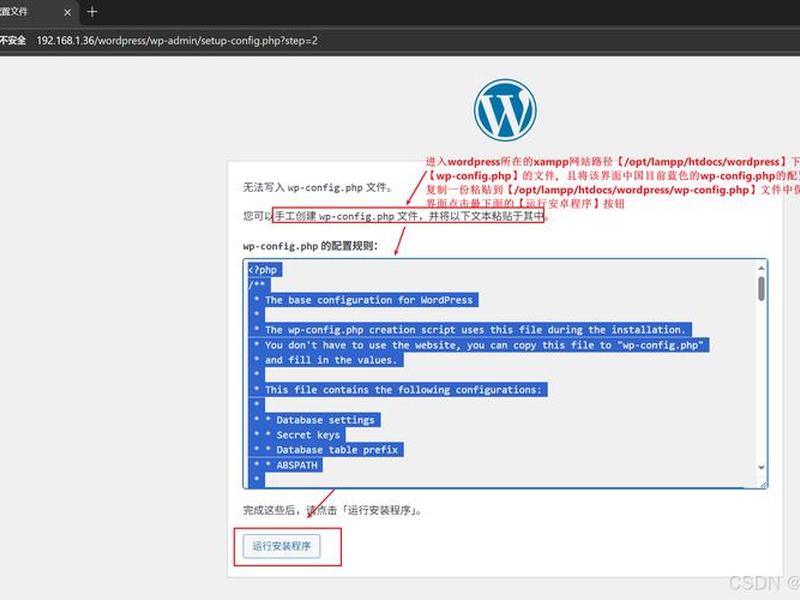The height and width of the screenshot is (600, 800).
Task: Click the 'Database table prefix' line
Action: pos(337,450)
